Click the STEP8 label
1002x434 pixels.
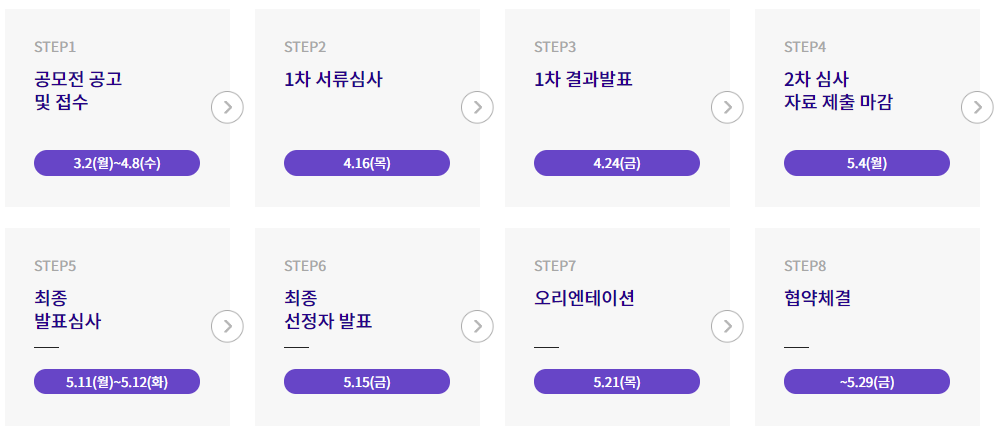[x=805, y=266]
